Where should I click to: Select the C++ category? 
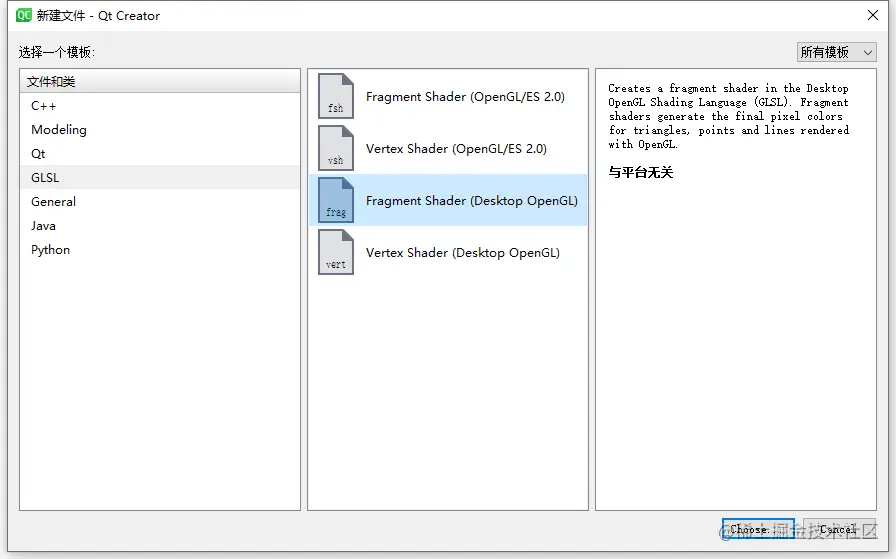click(160, 106)
